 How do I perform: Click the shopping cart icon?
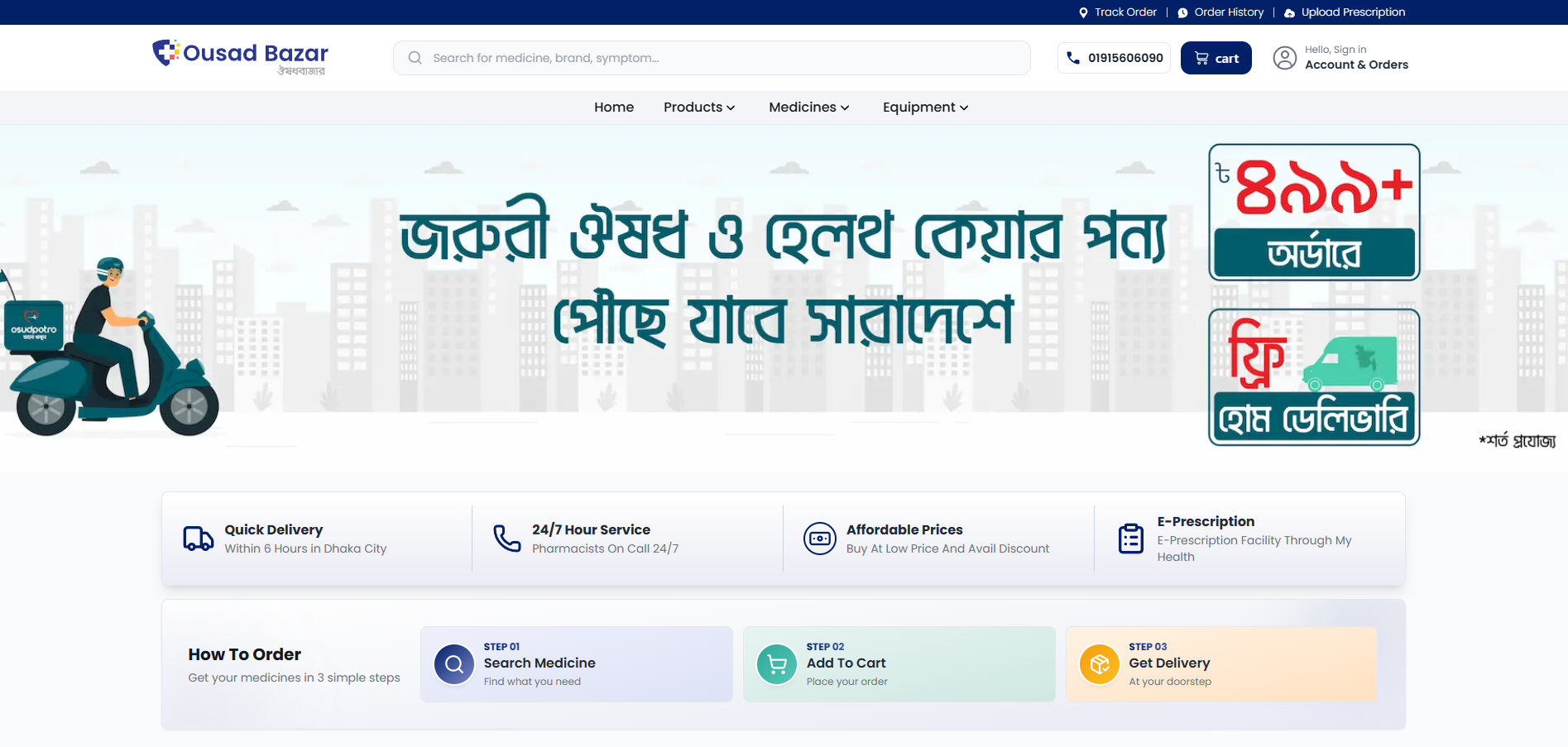1201,58
